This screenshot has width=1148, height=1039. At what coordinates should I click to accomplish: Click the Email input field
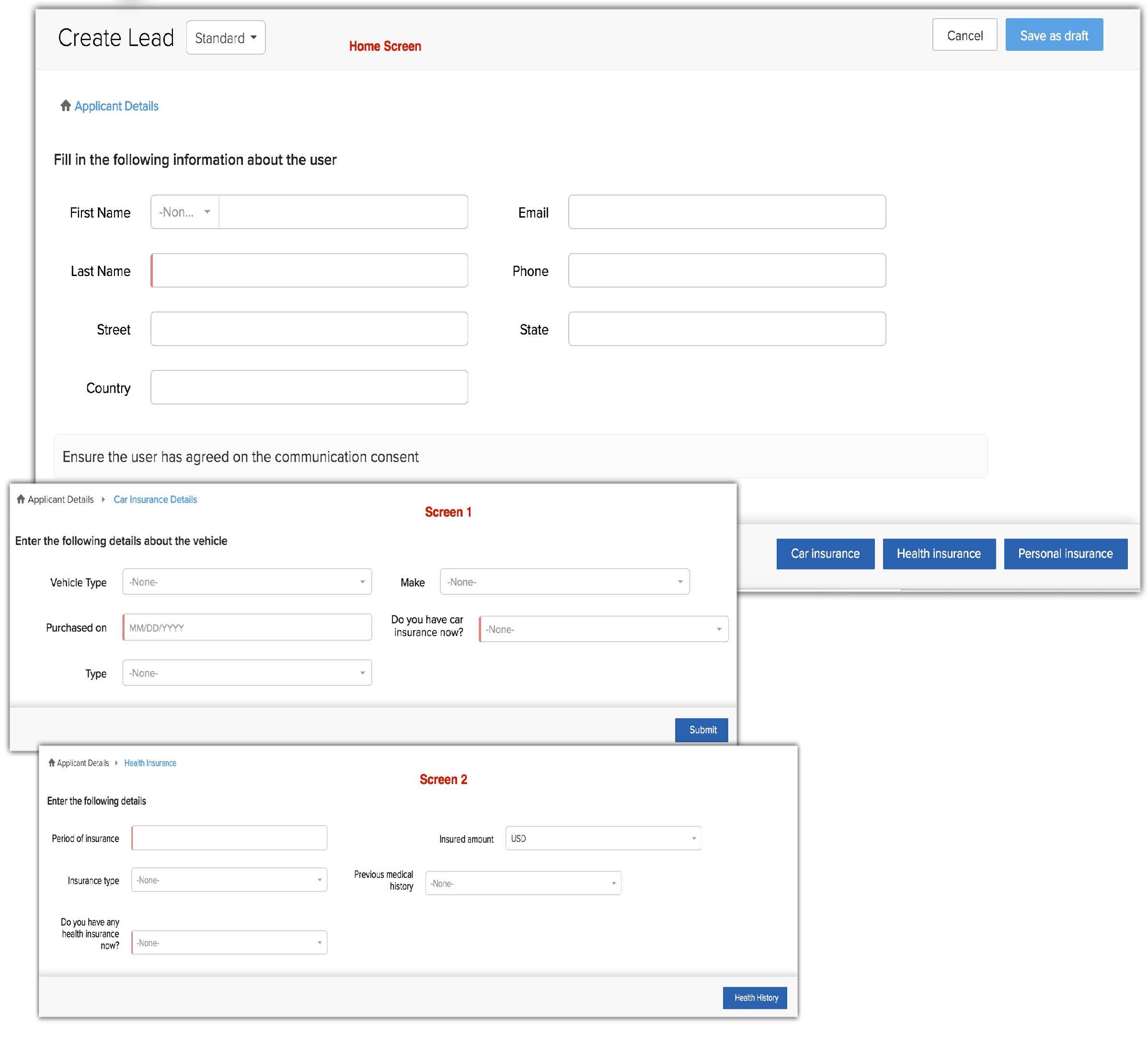(727, 212)
